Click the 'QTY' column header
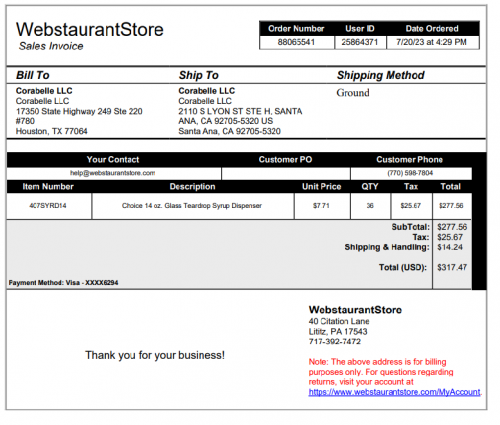This screenshot has height=425, width=500. (370, 187)
